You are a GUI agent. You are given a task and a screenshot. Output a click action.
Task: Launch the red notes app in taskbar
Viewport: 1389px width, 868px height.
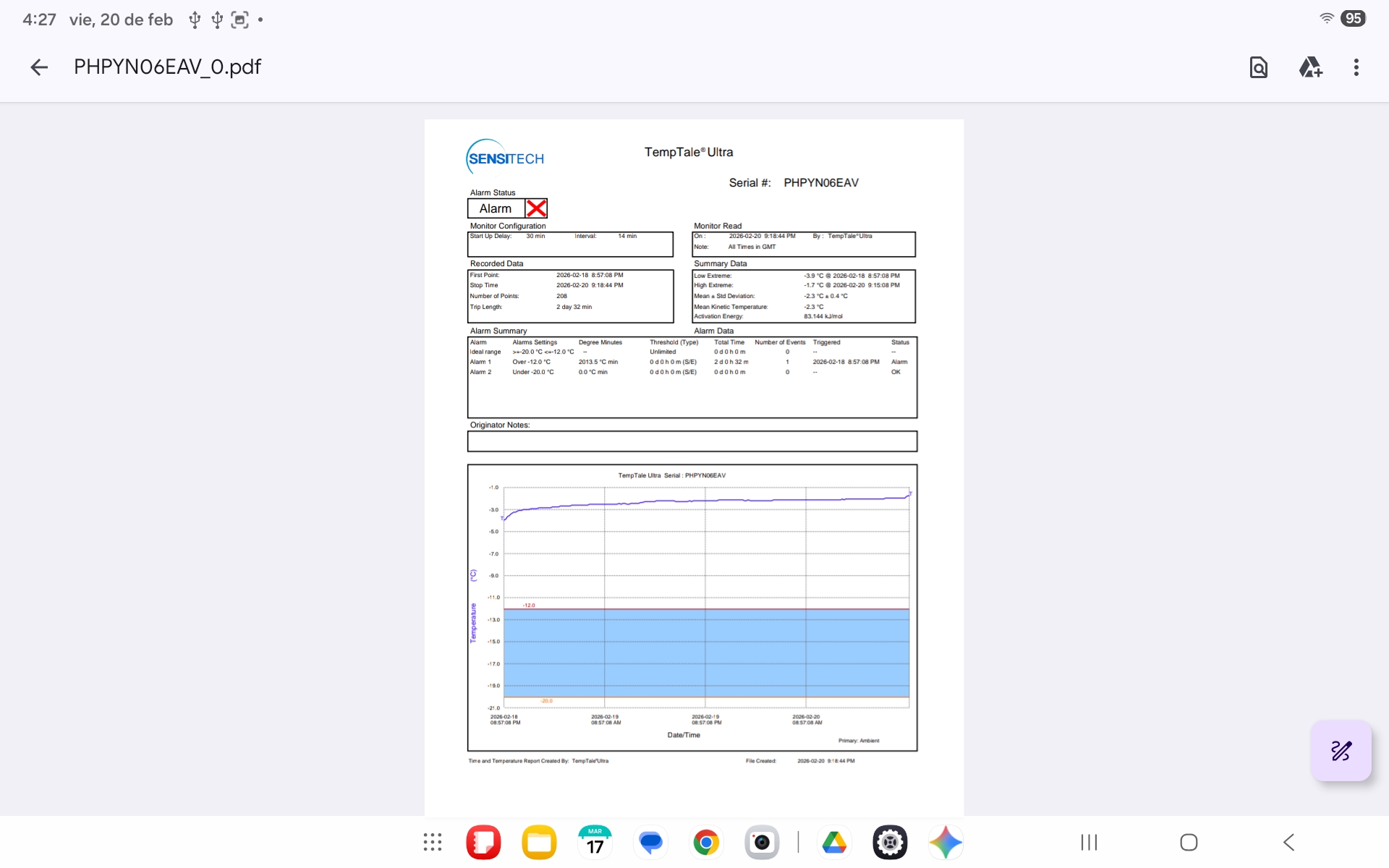coord(483,842)
